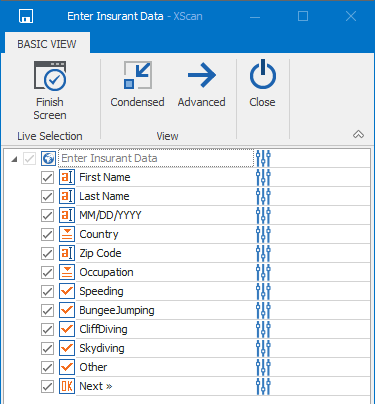
Task: Open settings sliders for Skydiving
Action: [263, 348]
